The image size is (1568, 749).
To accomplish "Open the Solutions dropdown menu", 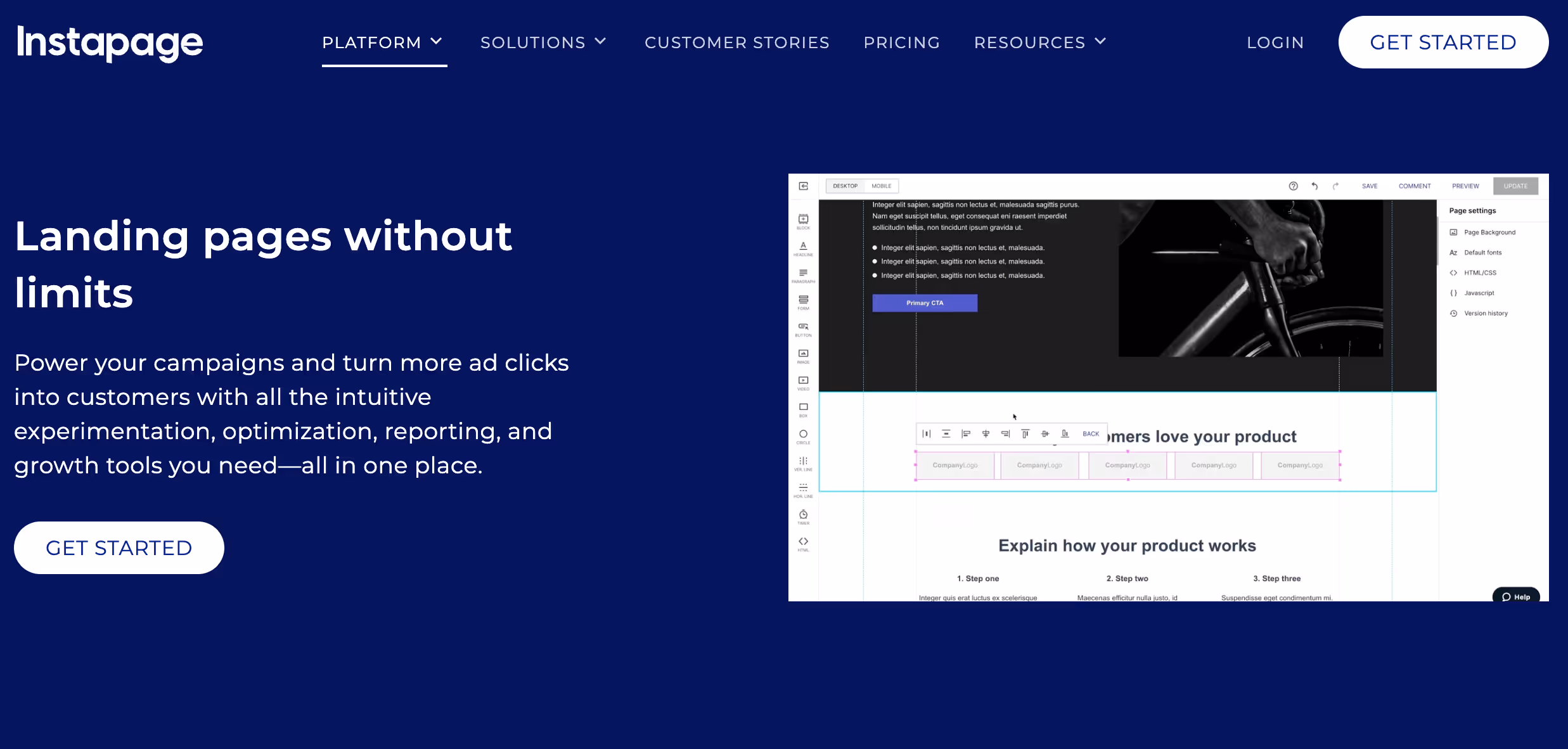I will (543, 42).
